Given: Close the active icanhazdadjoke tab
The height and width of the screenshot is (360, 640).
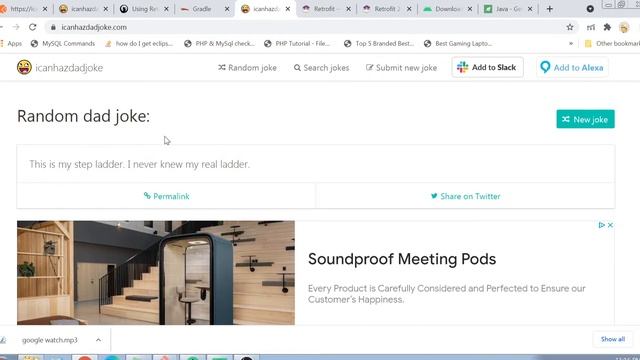Looking at the screenshot, I should pos(288,9).
